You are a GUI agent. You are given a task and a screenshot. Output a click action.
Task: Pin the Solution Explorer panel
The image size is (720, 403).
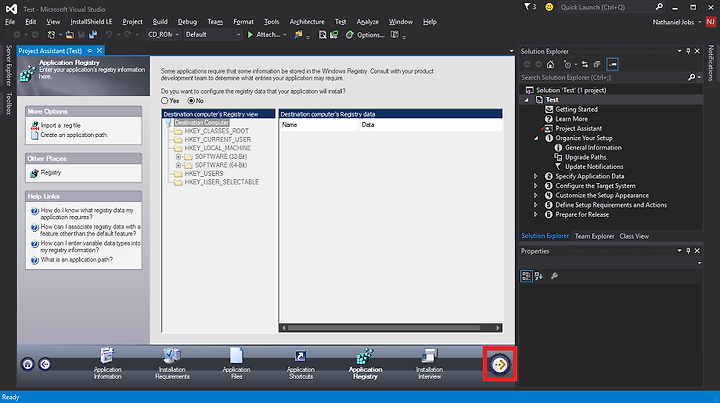(688, 51)
